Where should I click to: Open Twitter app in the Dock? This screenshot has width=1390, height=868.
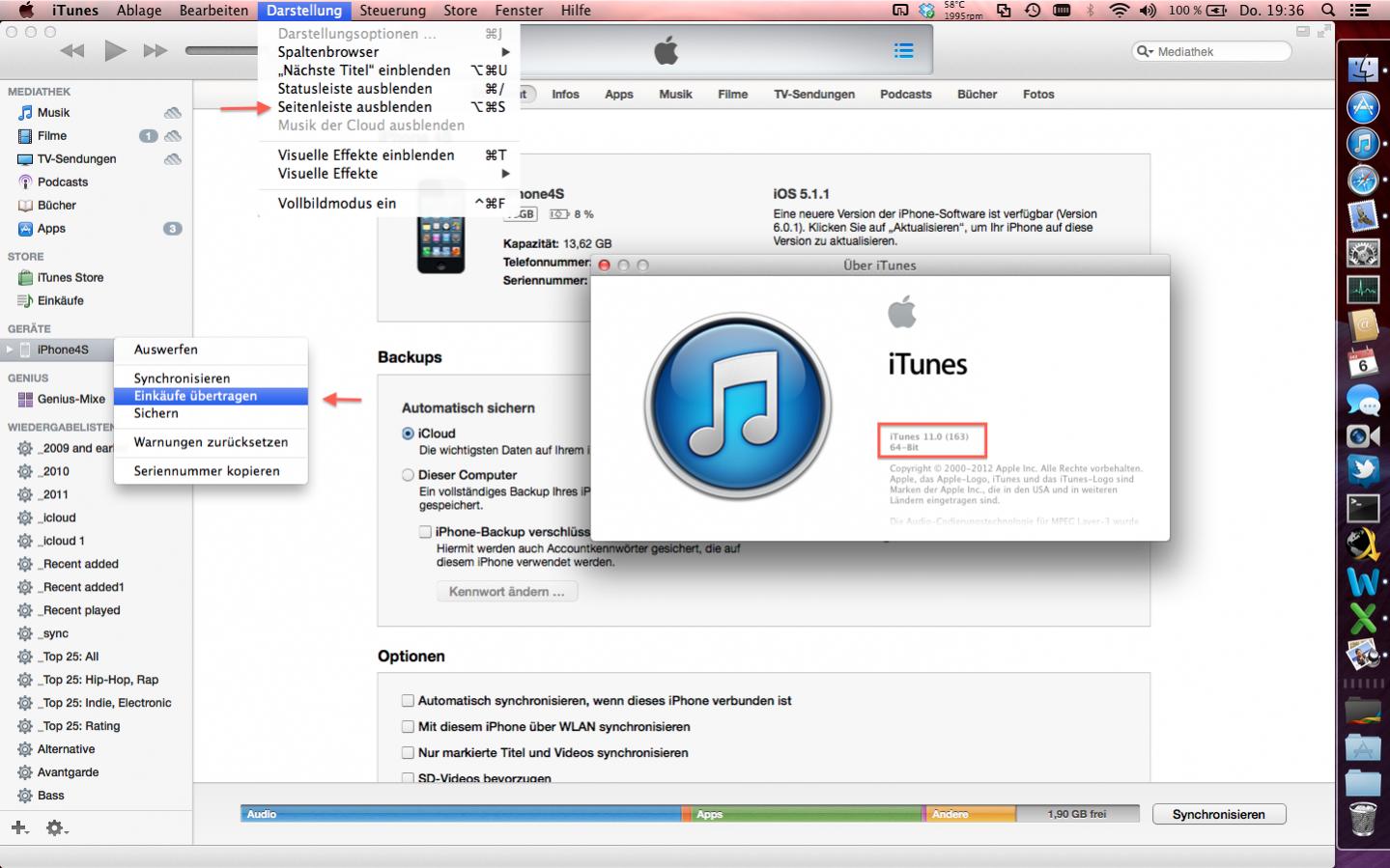(1363, 471)
